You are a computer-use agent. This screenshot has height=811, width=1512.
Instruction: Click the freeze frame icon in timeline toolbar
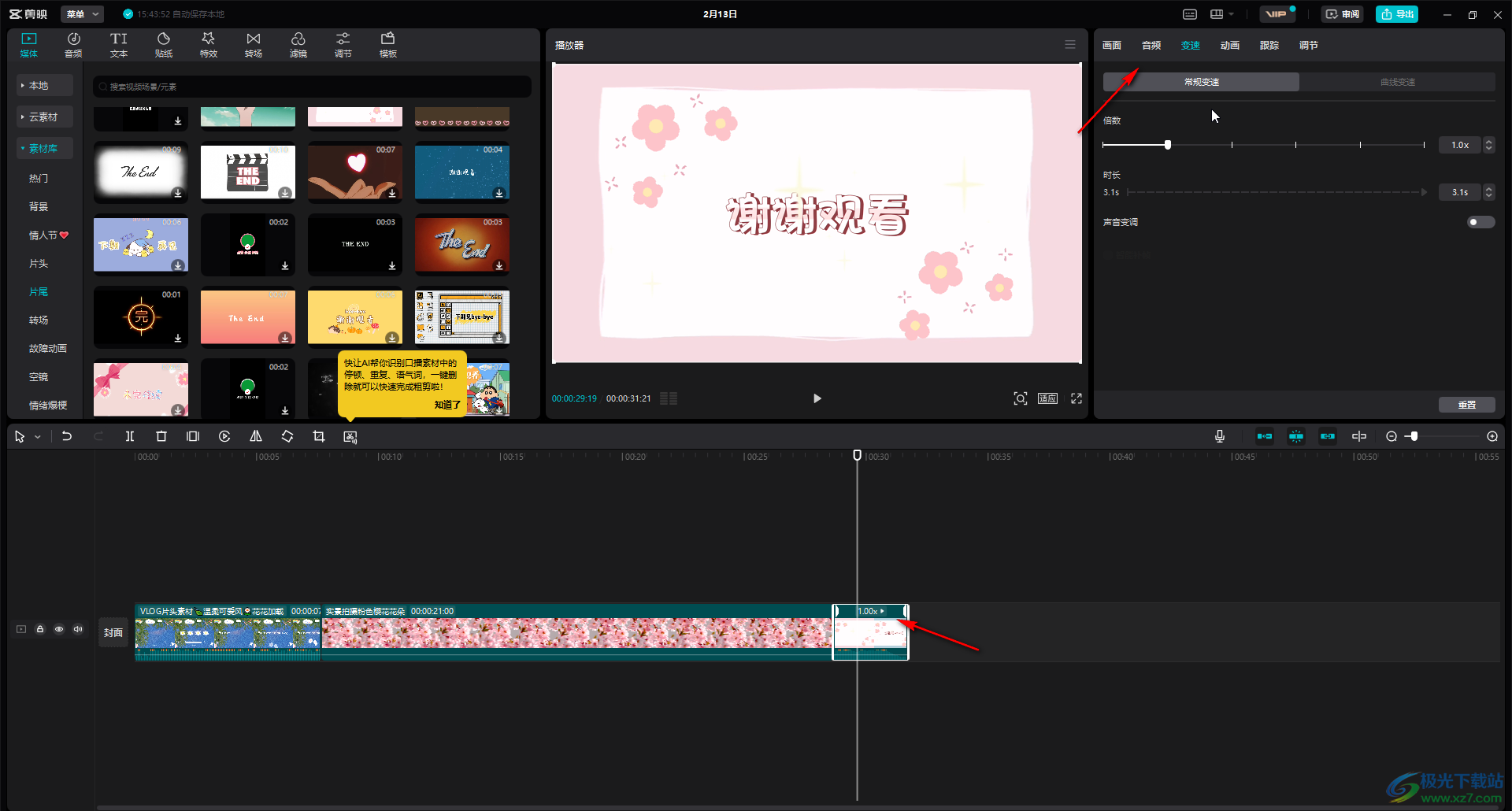click(193, 436)
